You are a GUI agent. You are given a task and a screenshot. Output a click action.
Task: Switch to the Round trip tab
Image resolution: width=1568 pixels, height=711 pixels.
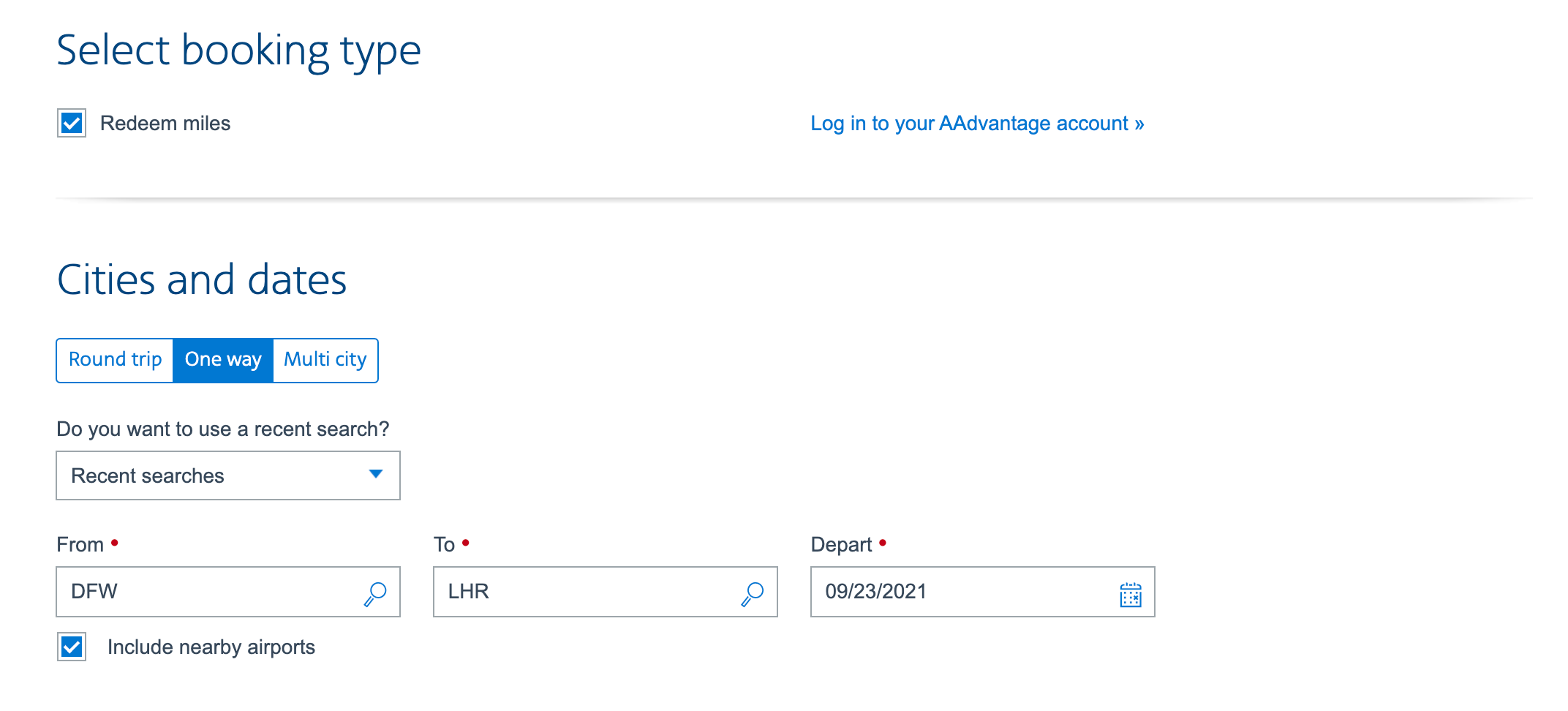pos(116,360)
